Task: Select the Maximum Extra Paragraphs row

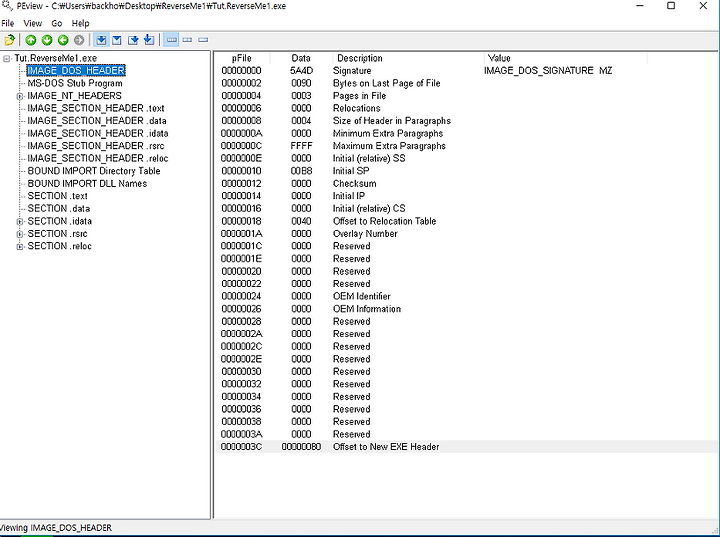Action: point(466,146)
